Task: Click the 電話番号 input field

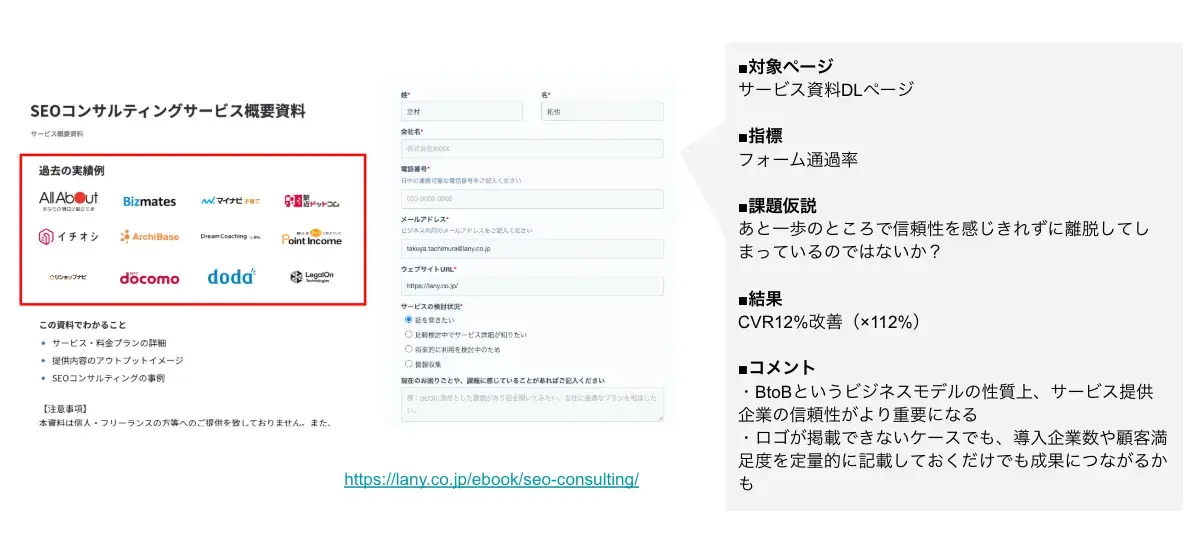Action: tap(532, 199)
